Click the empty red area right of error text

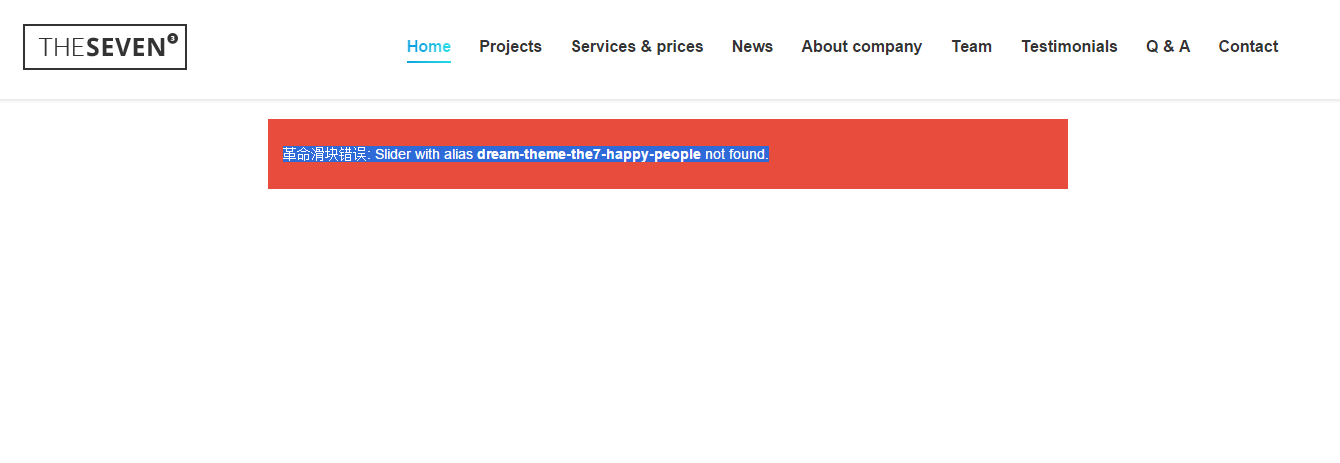pyautogui.click(x=920, y=154)
